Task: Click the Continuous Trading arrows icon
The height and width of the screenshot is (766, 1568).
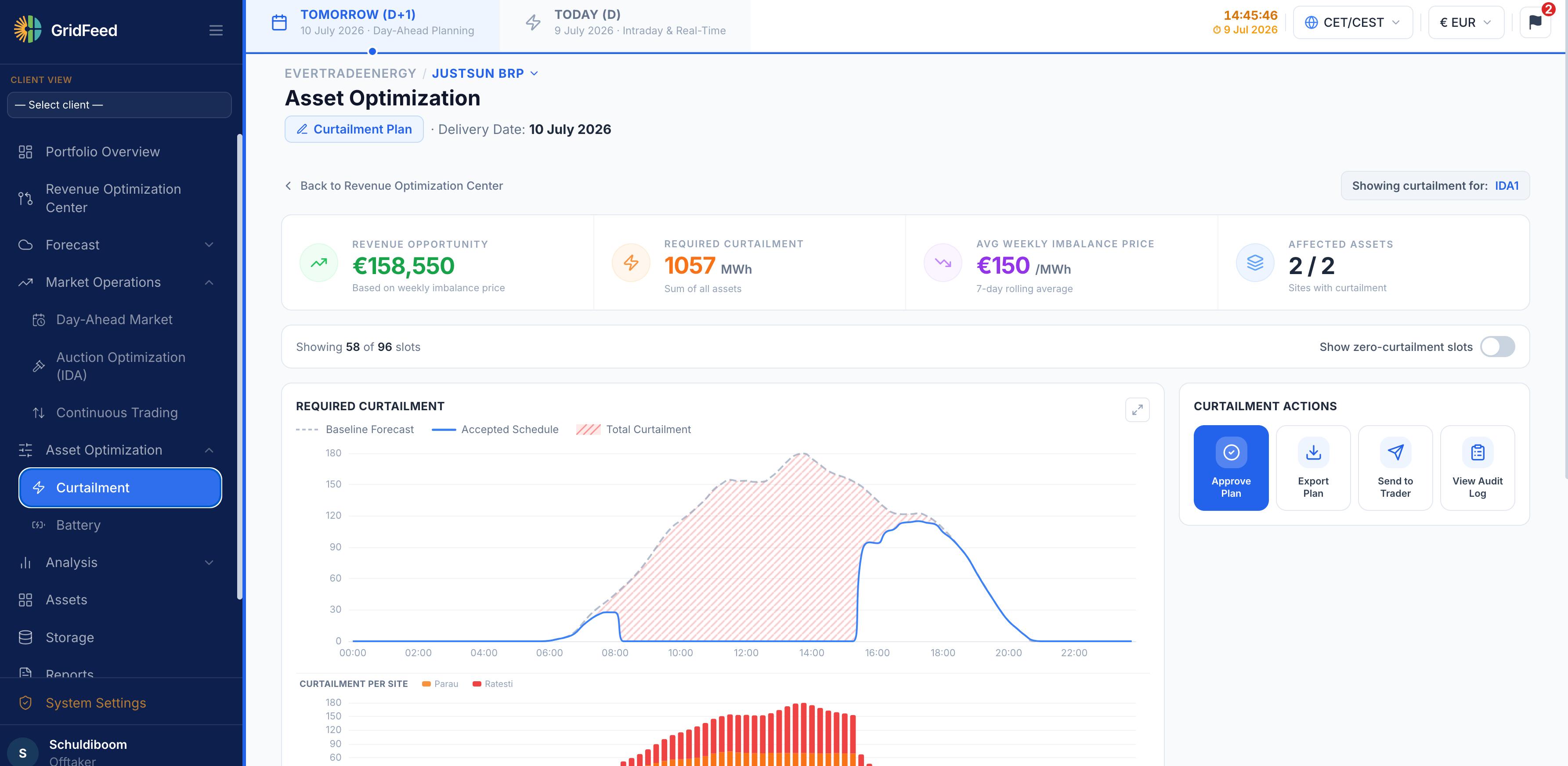Action: pyautogui.click(x=38, y=413)
